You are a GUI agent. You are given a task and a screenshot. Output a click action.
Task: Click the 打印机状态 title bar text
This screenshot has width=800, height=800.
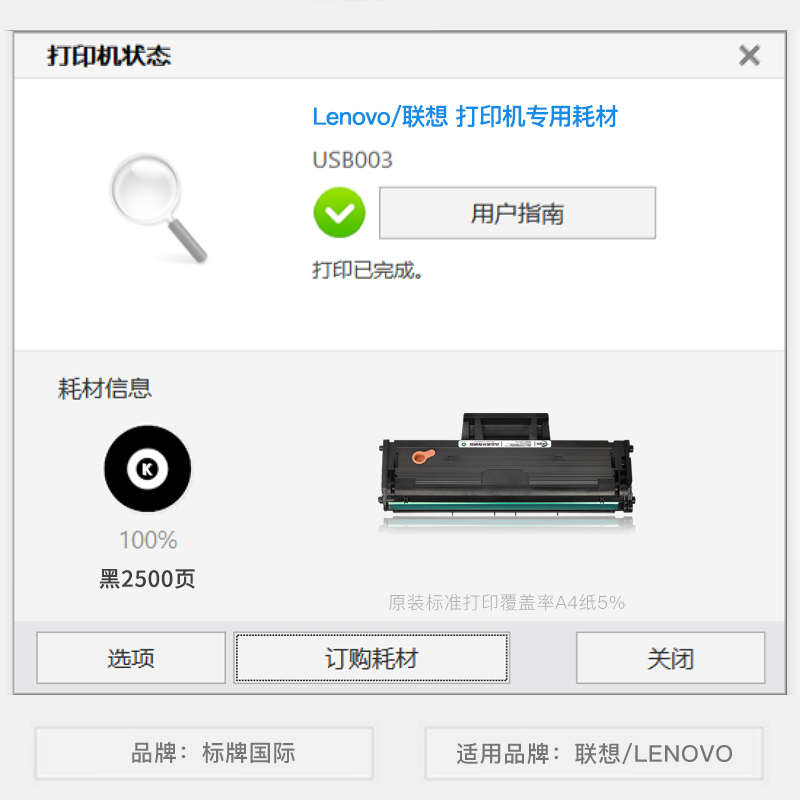coord(109,56)
